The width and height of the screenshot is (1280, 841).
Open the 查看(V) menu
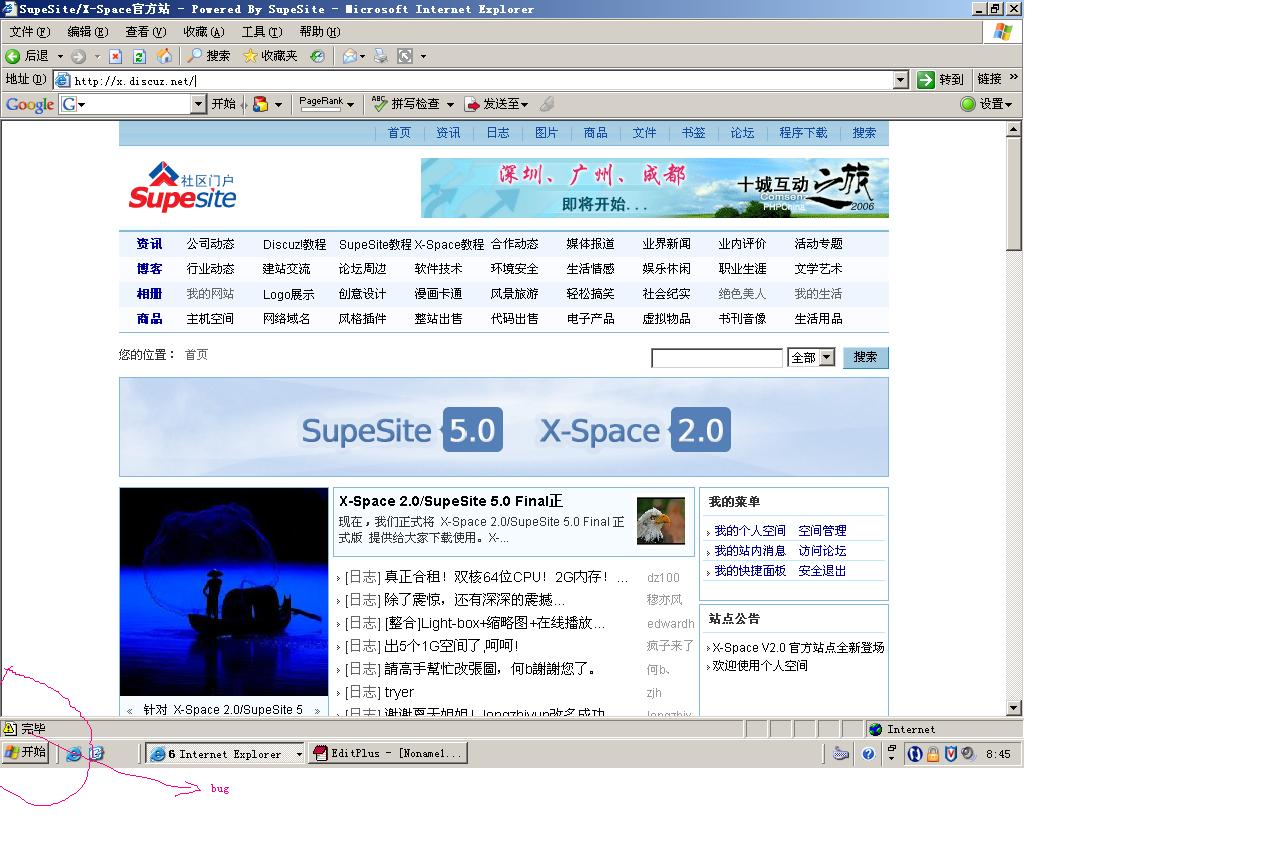click(145, 32)
